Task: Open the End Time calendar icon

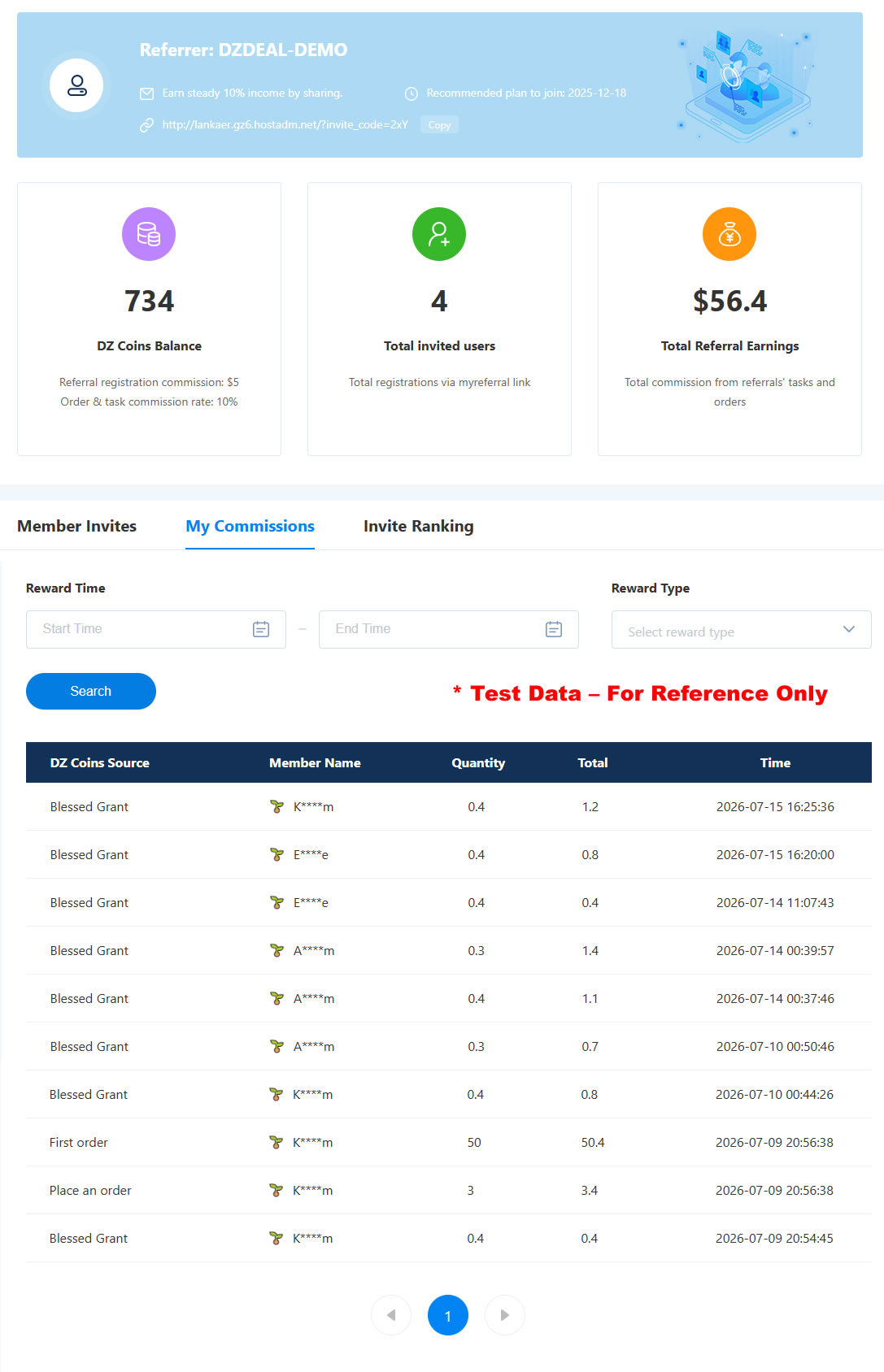Action: [x=554, y=629]
